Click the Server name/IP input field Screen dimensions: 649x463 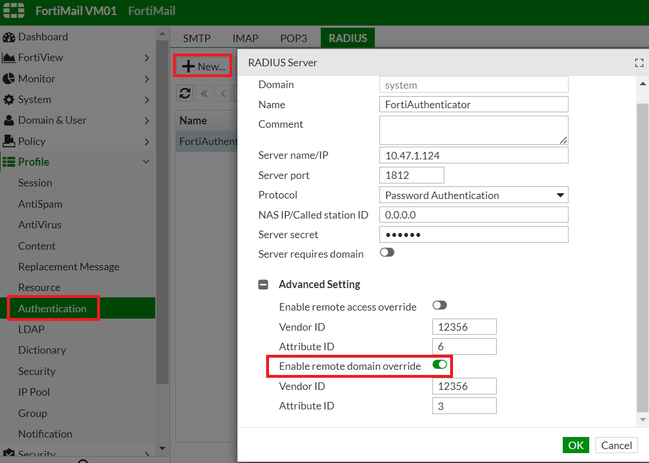(x=473, y=155)
